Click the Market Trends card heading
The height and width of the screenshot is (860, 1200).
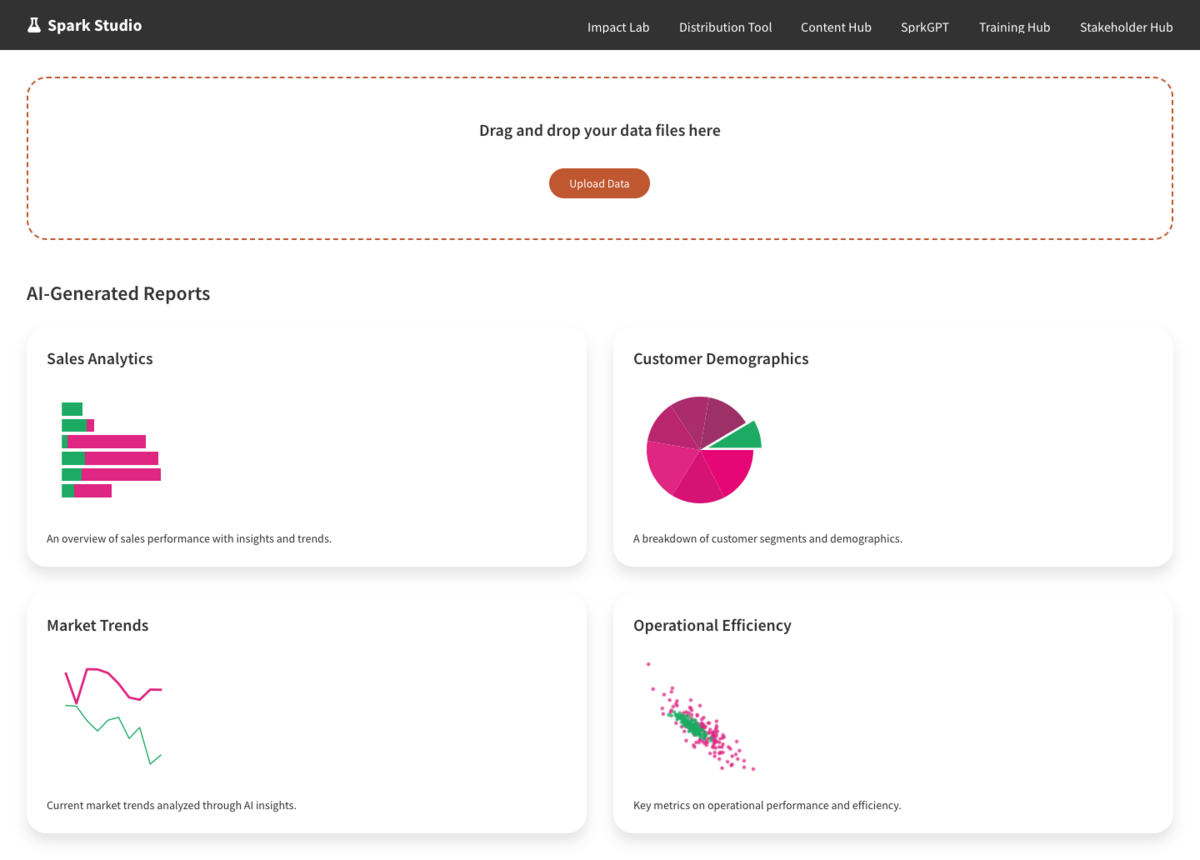pyautogui.click(x=98, y=626)
